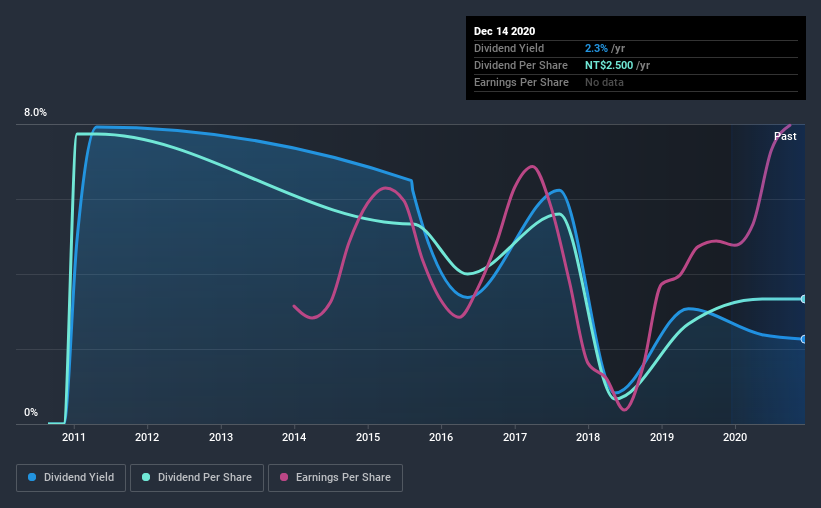Click 'Dividend Yield' label in tooltip
Screen dimensions: 821x508
(x=509, y=48)
